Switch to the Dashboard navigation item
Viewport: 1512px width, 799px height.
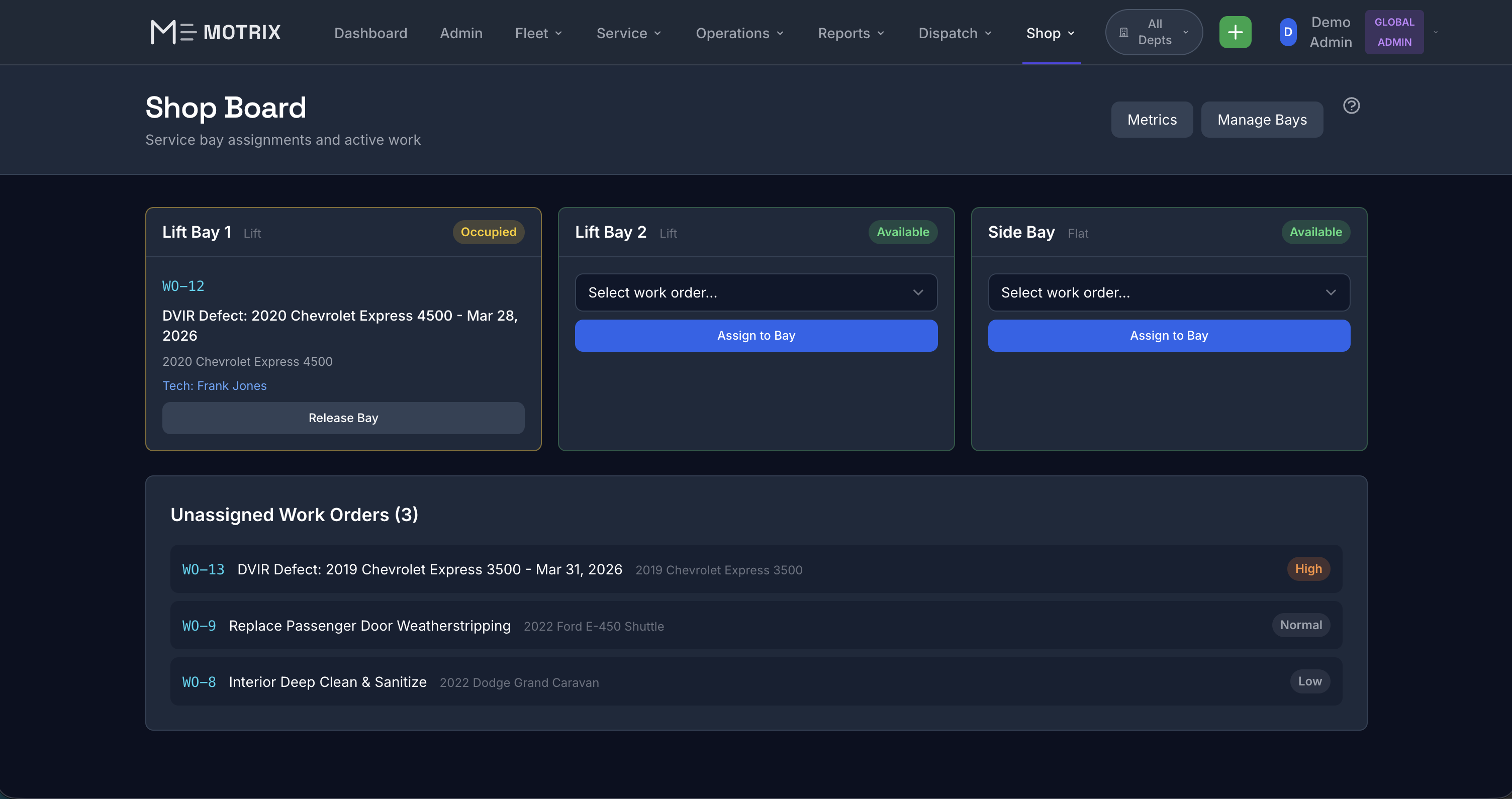370,33
